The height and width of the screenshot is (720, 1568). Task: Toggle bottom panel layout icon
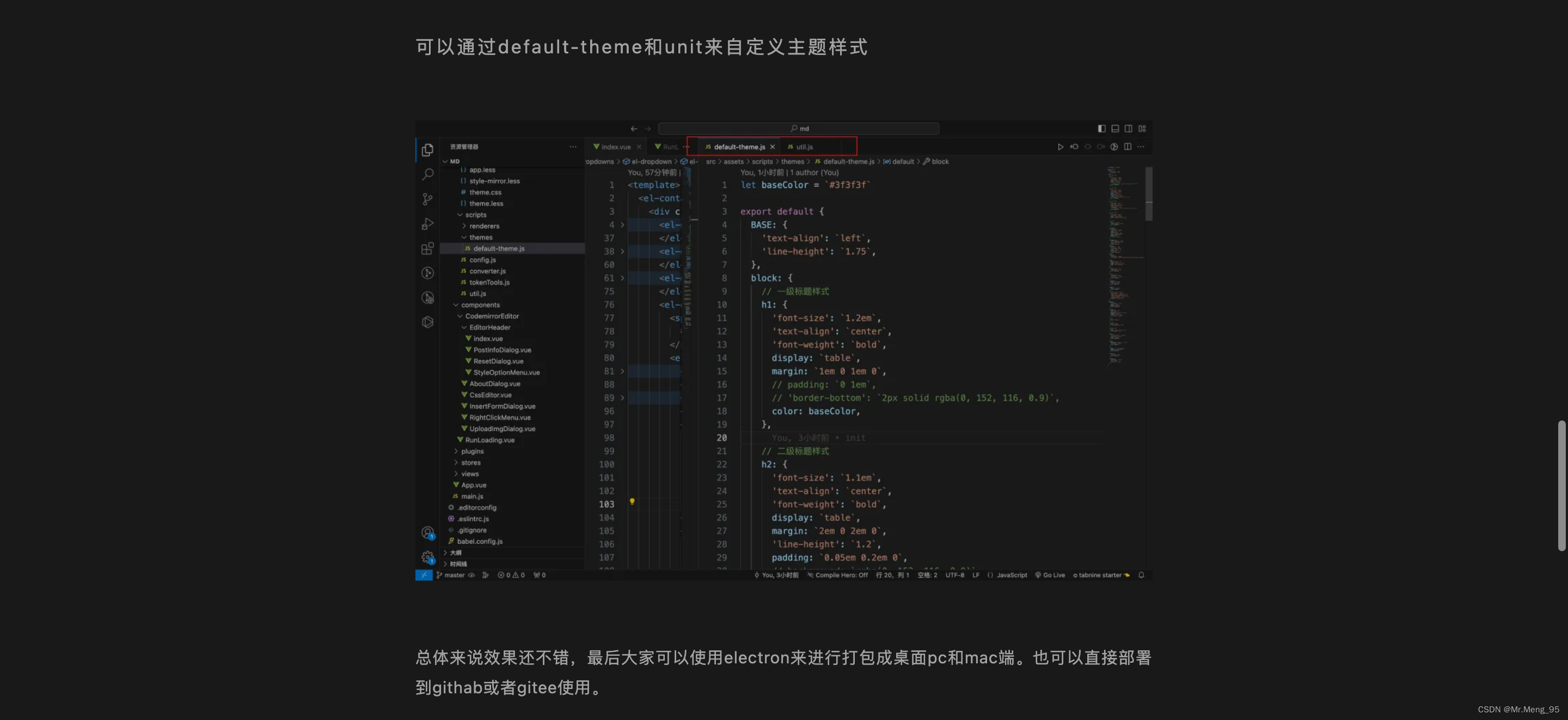1114,129
